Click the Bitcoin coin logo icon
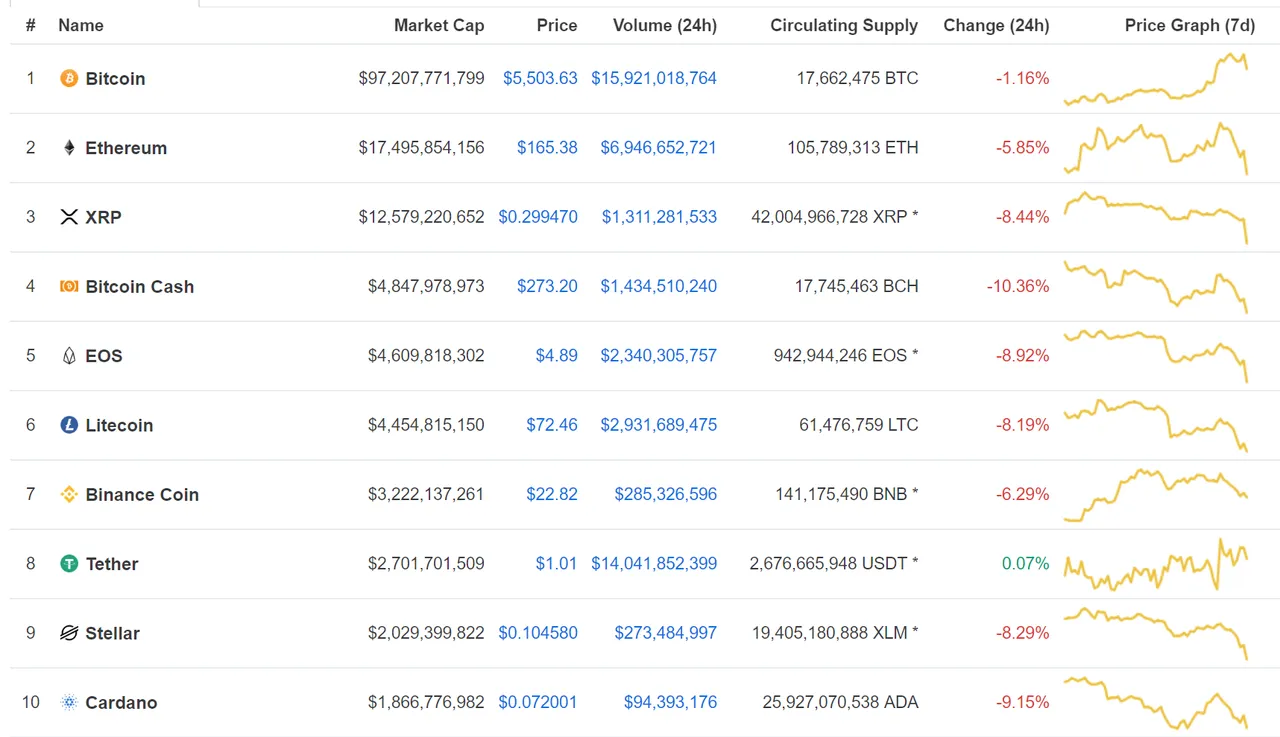 click(x=69, y=78)
